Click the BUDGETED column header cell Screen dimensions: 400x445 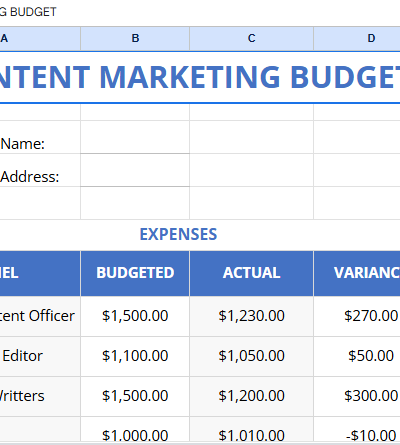click(x=135, y=273)
